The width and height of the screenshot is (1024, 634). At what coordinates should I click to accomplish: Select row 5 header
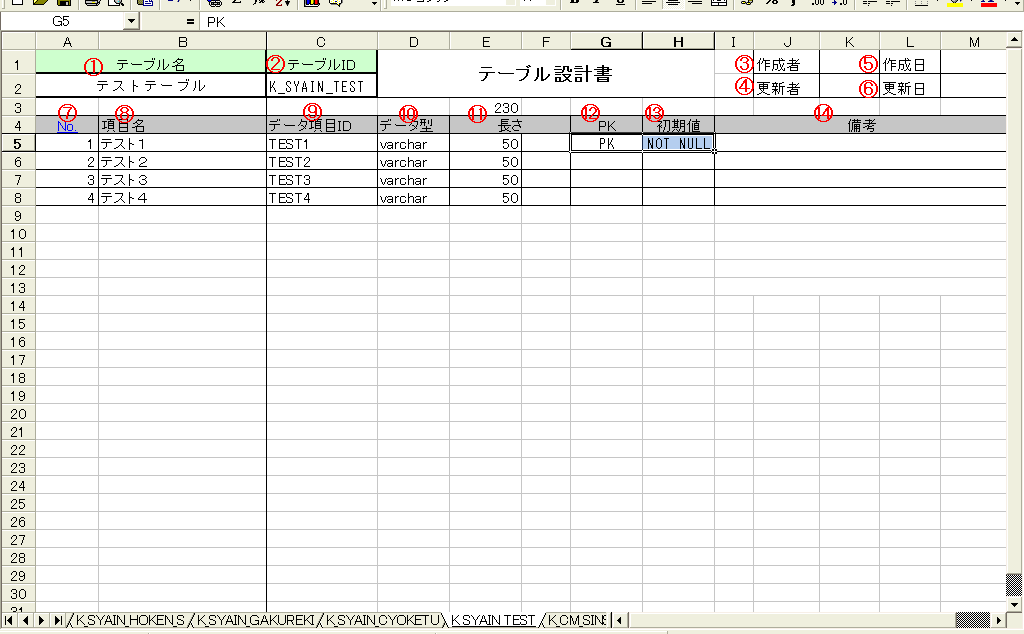[17, 144]
